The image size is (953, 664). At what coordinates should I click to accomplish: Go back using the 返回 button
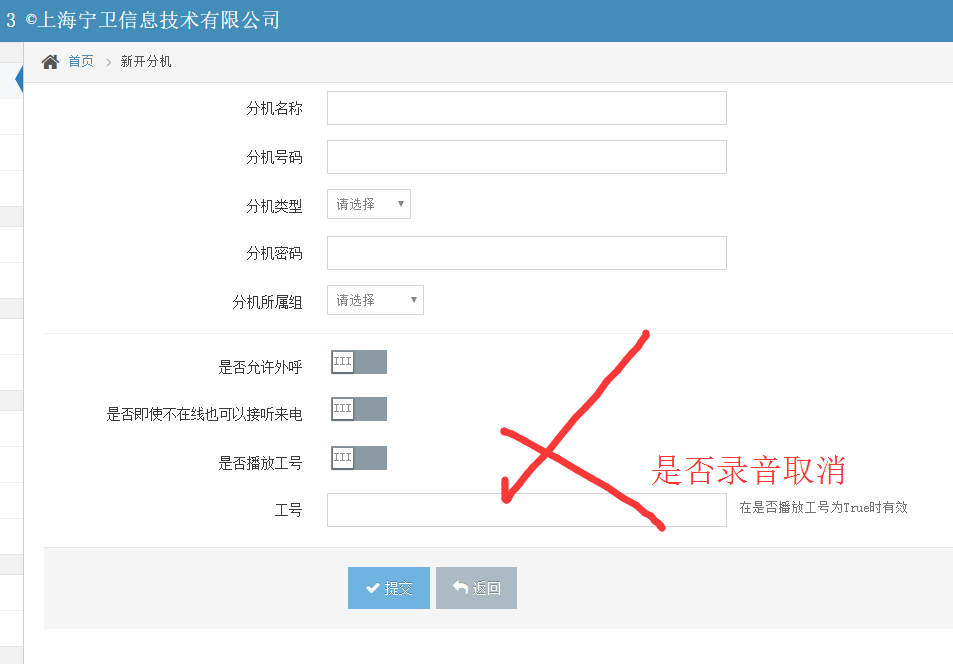pyautogui.click(x=476, y=588)
